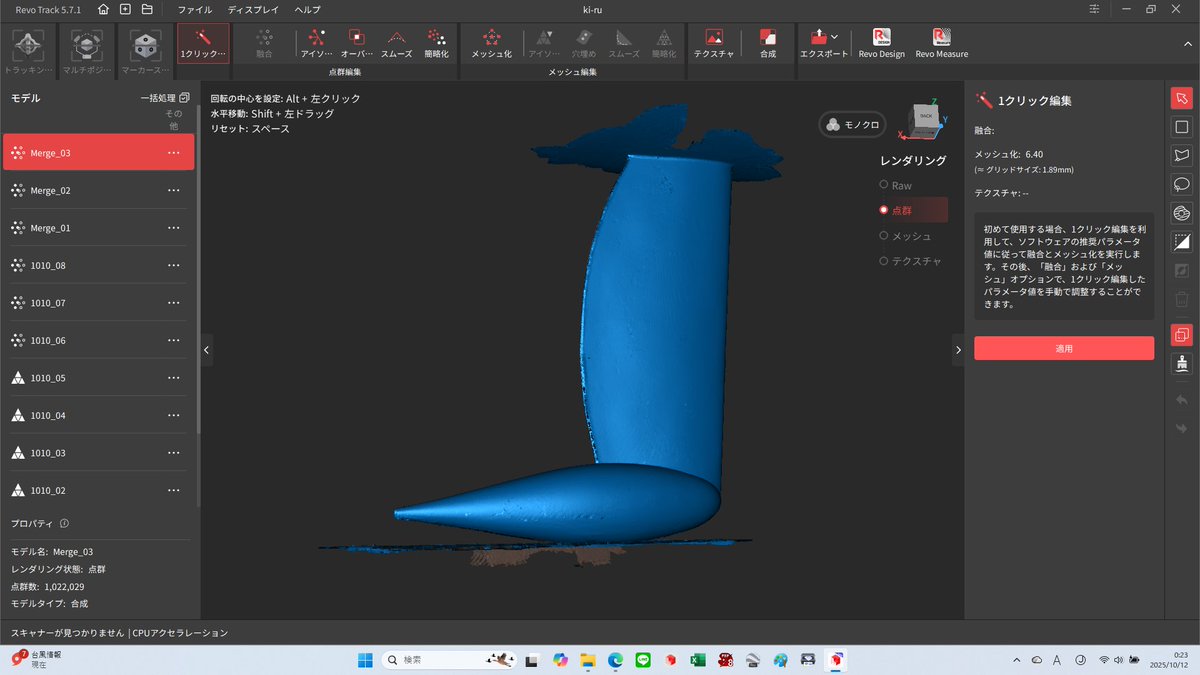Go to home via house icon
The image size is (1200, 675).
point(104,9)
